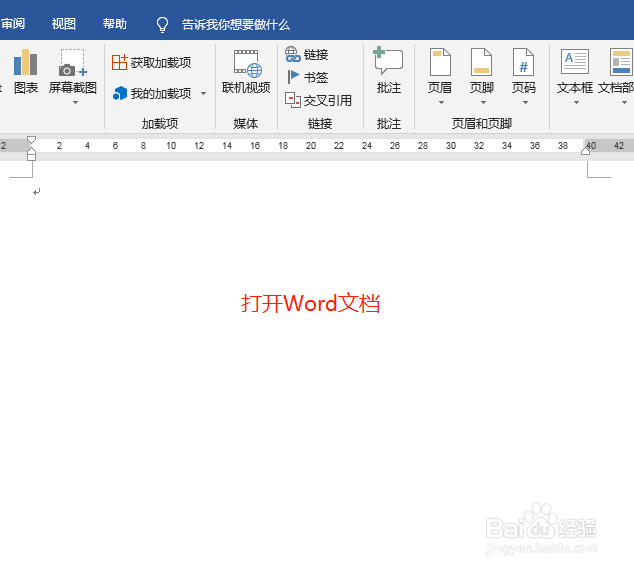The image size is (634, 570).
Task: Switch to the 审阅 ribbon tab
Action: [13, 24]
